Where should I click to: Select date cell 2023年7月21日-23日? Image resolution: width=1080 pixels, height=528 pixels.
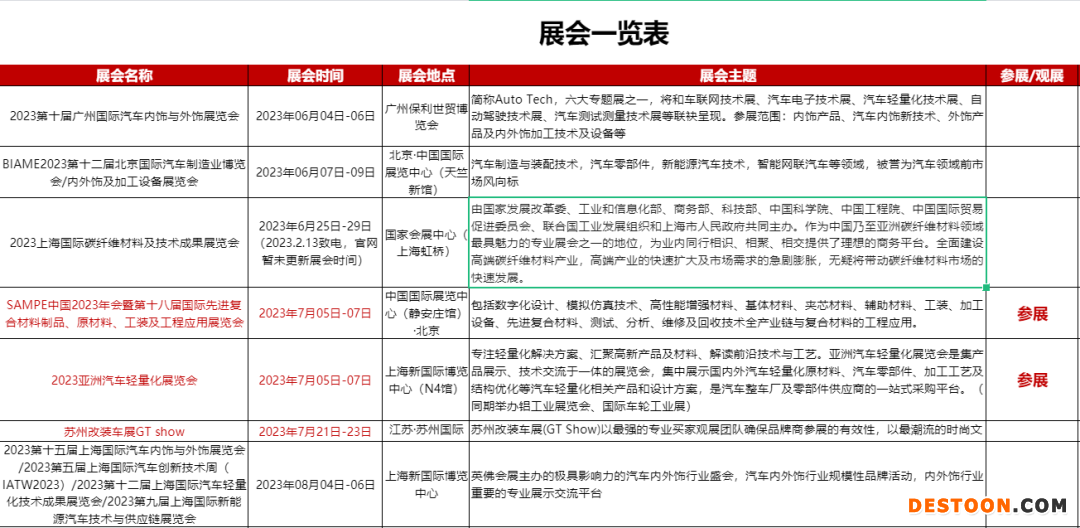coord(315,432)
